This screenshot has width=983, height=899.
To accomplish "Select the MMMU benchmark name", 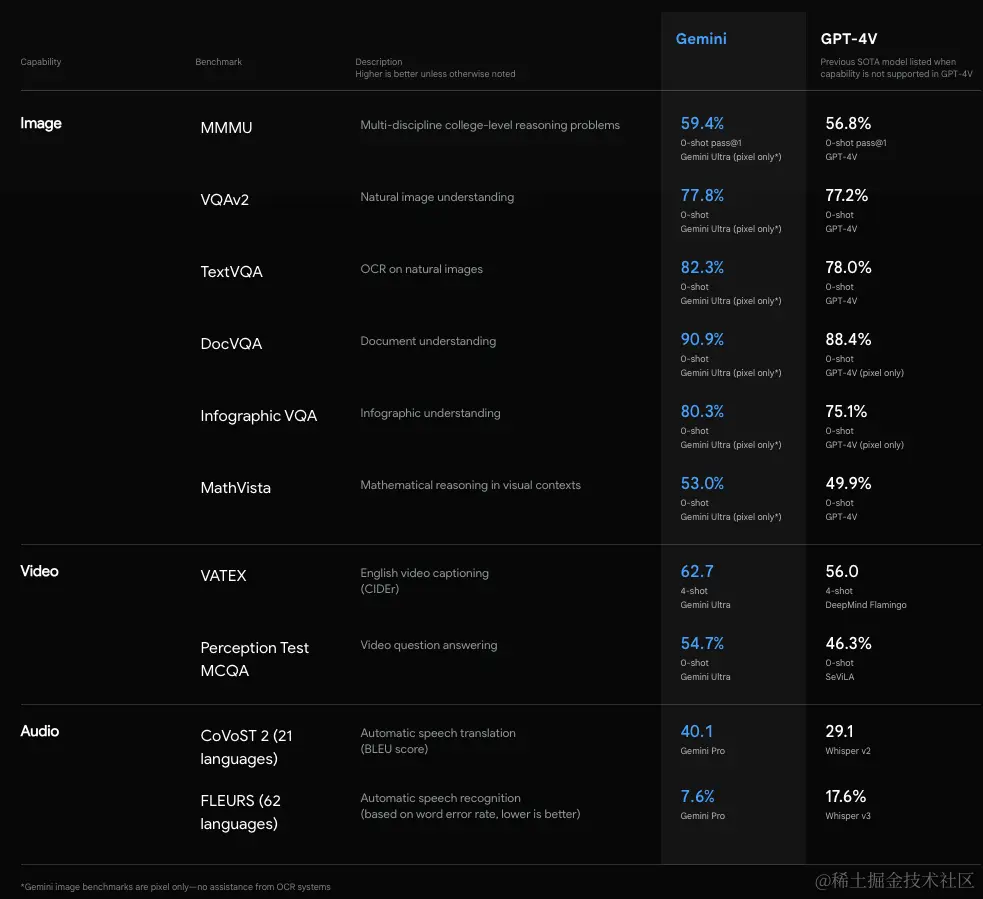I will pyautogui.click(x=226, y=128).
